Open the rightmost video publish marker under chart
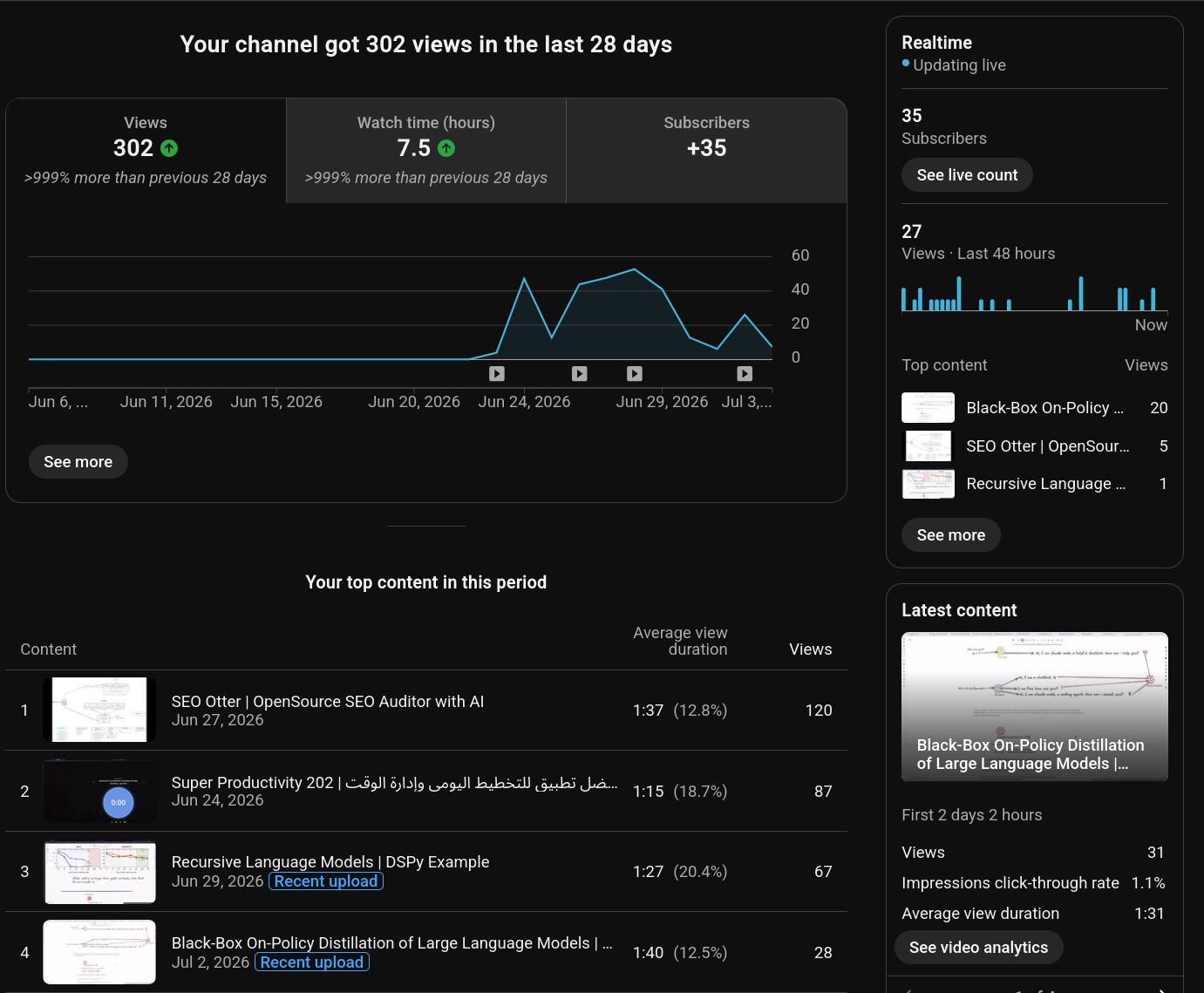Image resolution: width=1204 pixels, height=993 pixels. [745, 374]
